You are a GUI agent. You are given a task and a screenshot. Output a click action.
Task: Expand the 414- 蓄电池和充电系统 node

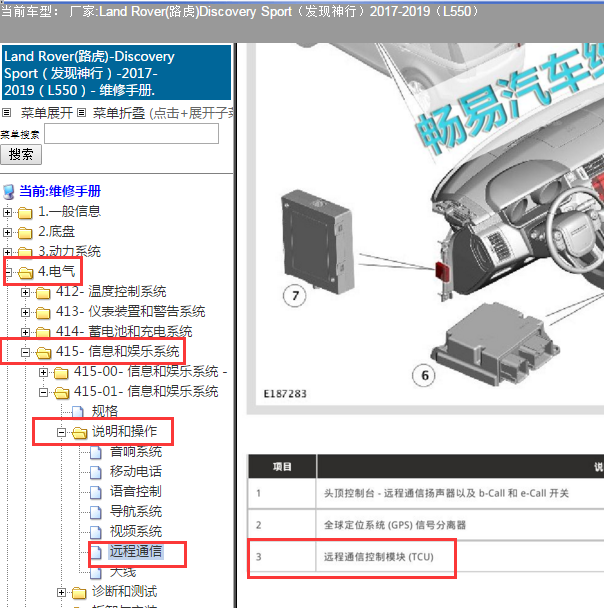tap(25, 332)
